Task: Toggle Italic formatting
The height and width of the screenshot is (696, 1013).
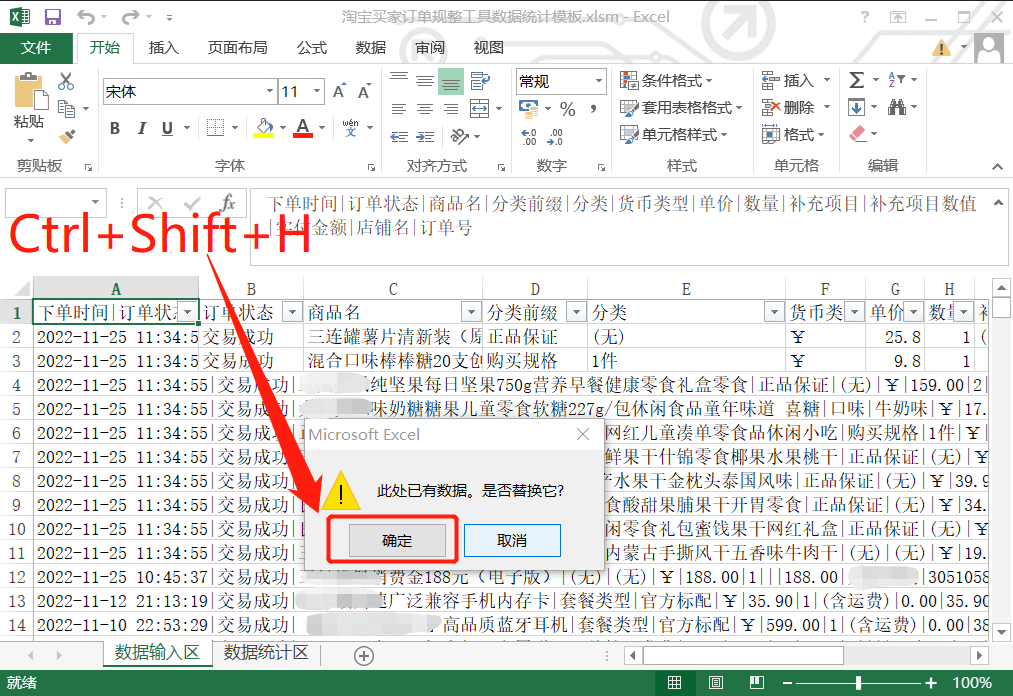Action: [141, 128]
